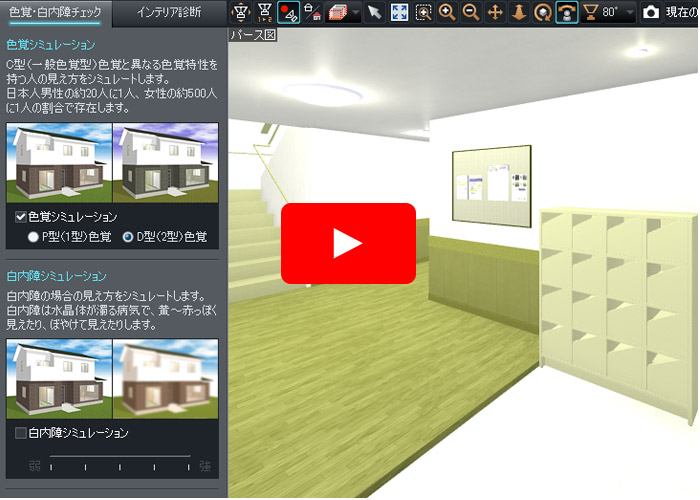The height and width of the screenshot is (500, 700).
Task: Select P型(1型)色覚 radio button
Action: click(34, 237)
